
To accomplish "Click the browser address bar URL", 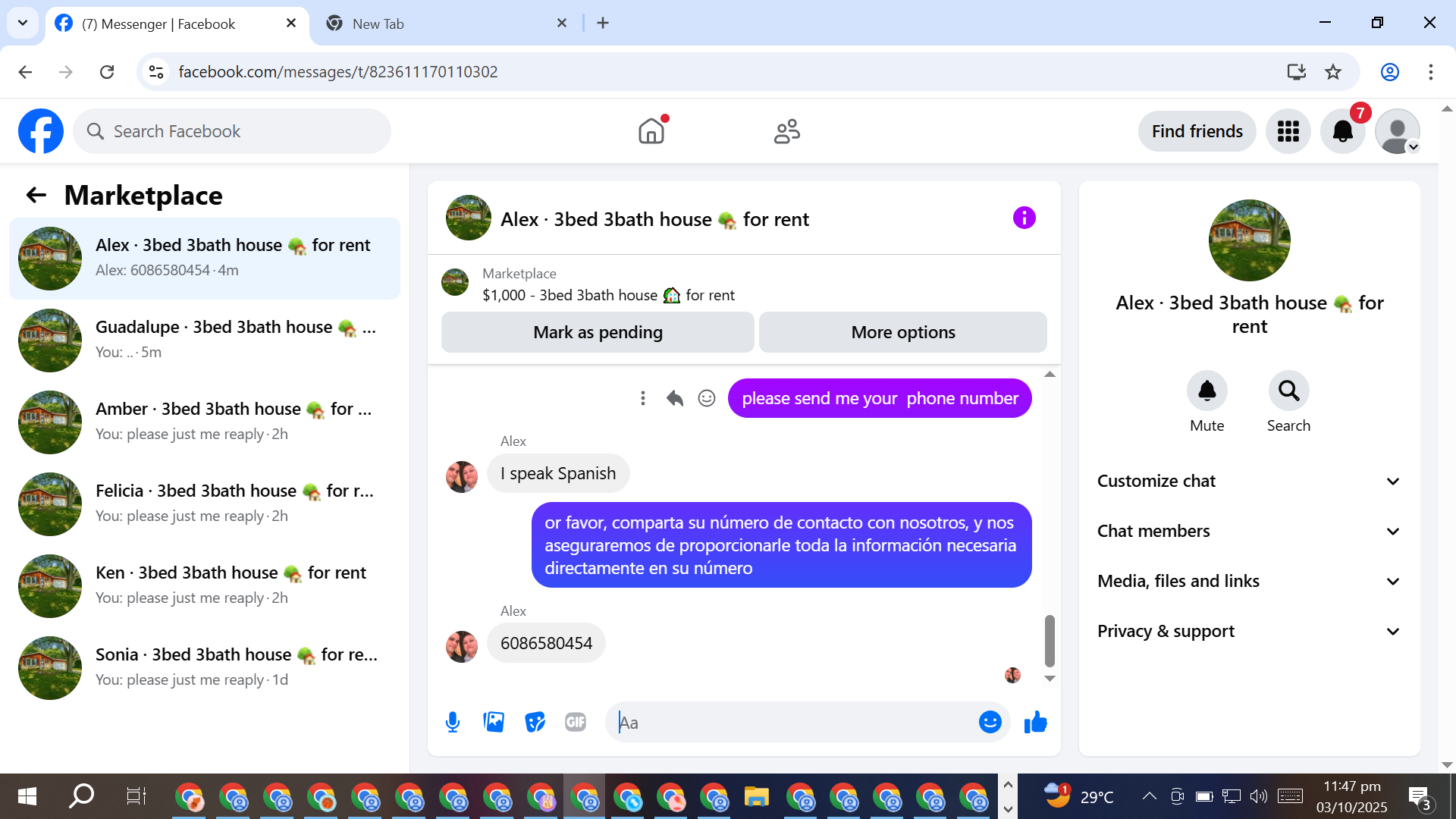I will (x=338, y=72).
